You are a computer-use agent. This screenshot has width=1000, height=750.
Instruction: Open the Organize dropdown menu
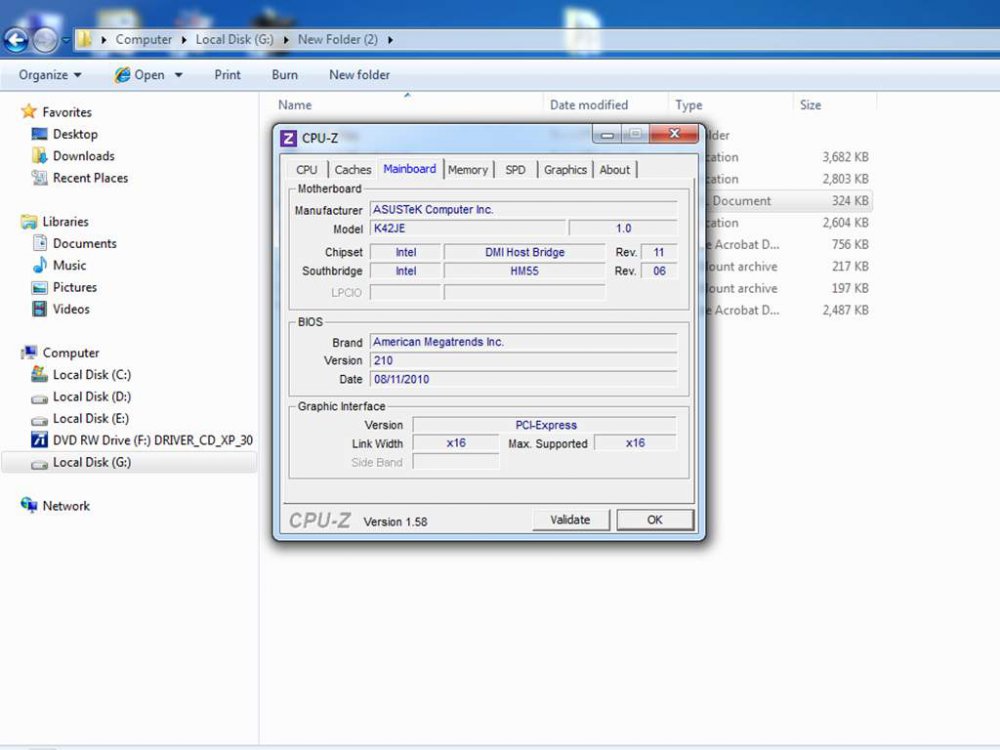pos(50,75)
